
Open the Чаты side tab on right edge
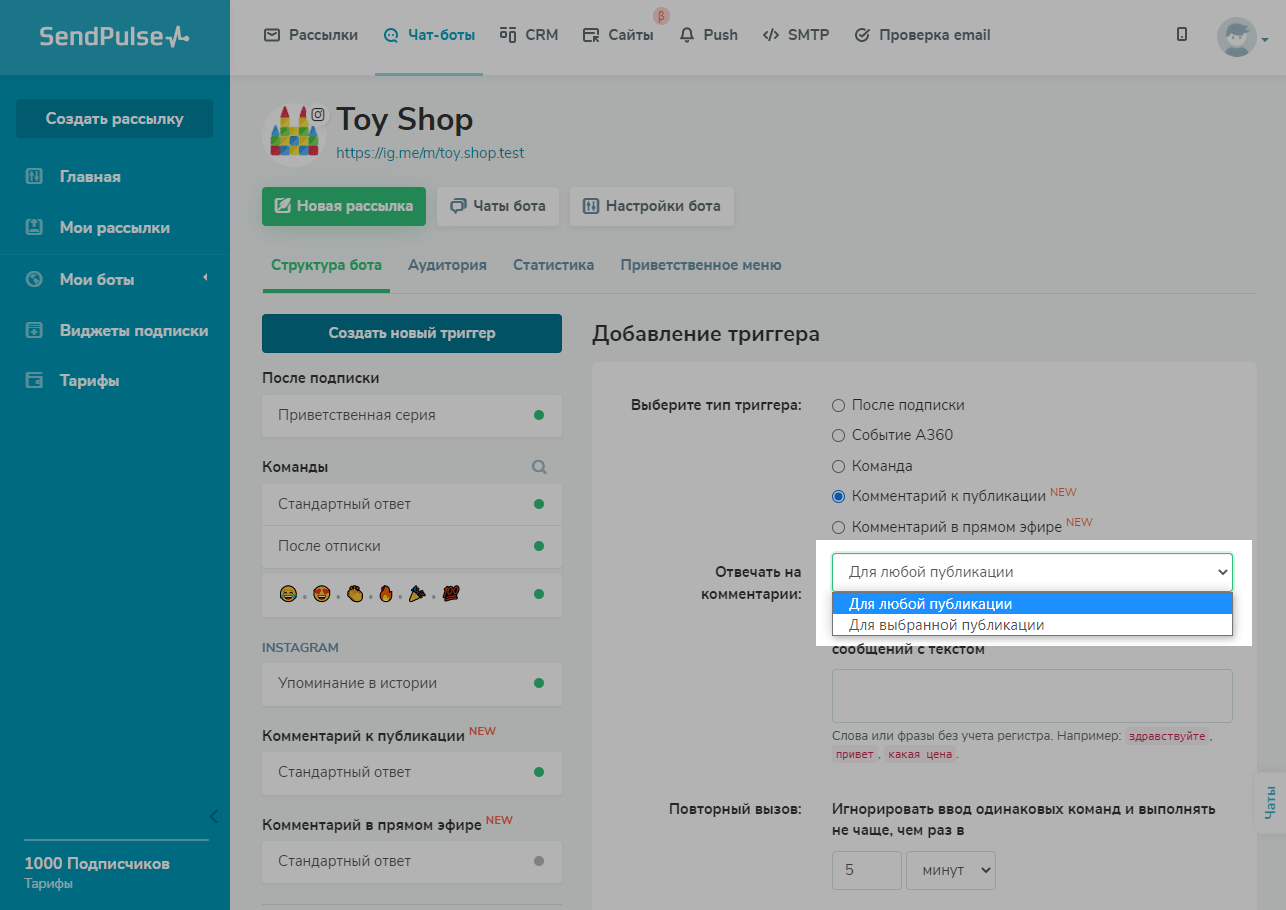(1270, 802)
